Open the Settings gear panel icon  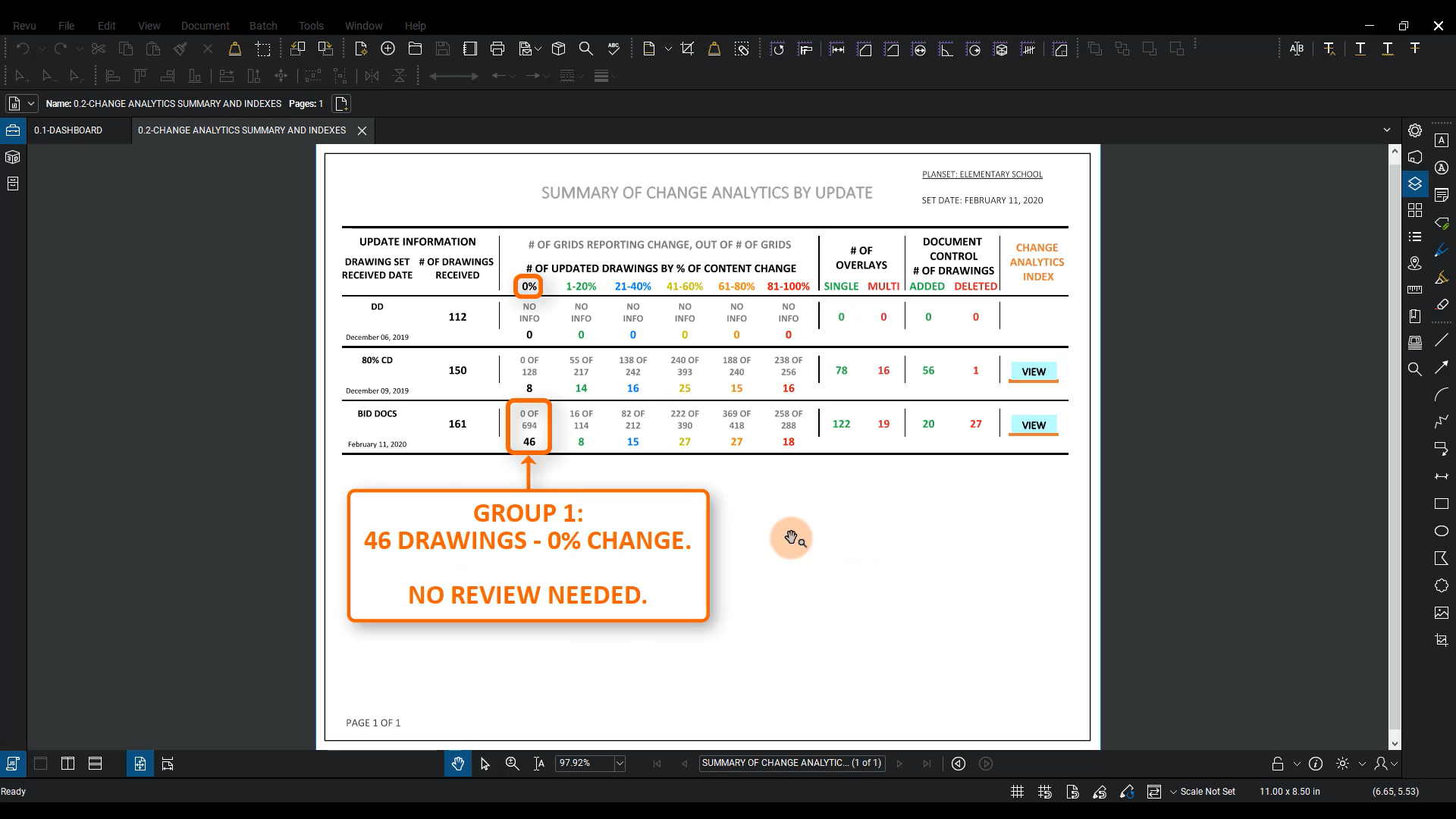tap(1414, 130)
